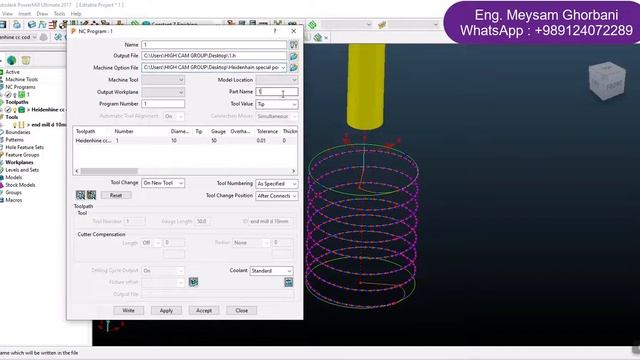Open the Insert menu

pyautogui.click(x=24, y=13)
